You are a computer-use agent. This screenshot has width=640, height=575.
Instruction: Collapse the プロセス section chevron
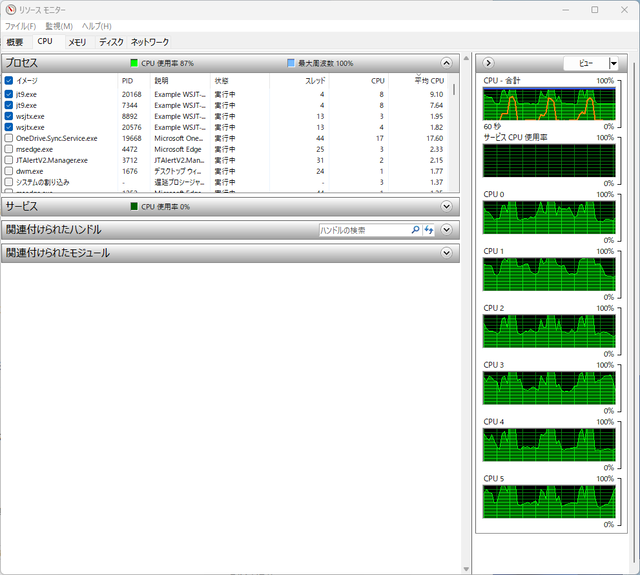coord(447,63)
